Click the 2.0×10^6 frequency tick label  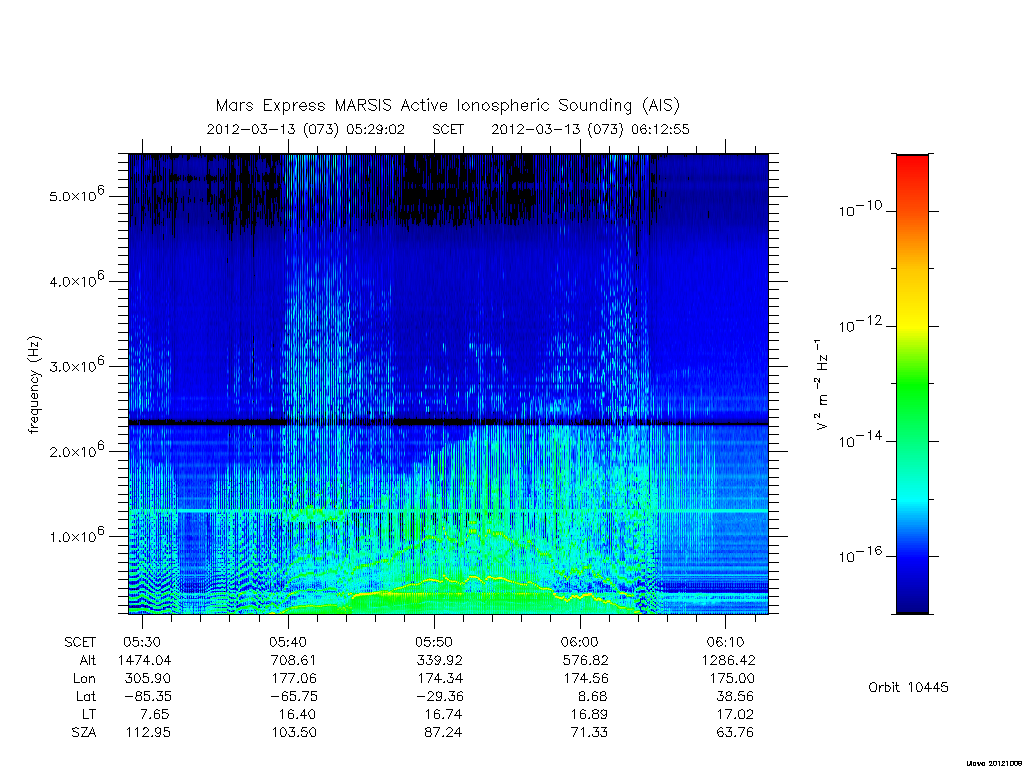point(76,451)
